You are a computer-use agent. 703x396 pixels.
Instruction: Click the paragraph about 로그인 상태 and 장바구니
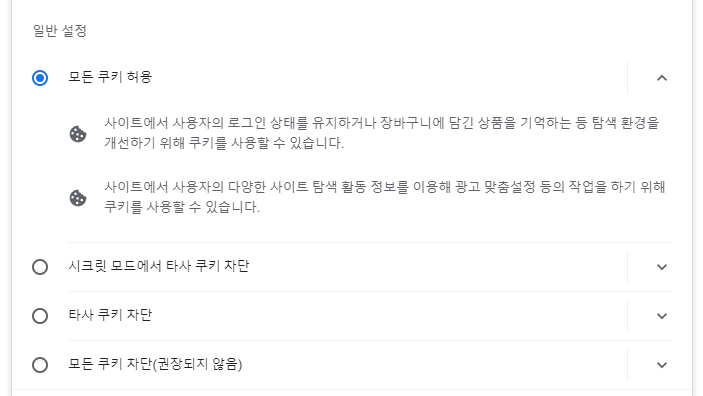pos(382,133)
